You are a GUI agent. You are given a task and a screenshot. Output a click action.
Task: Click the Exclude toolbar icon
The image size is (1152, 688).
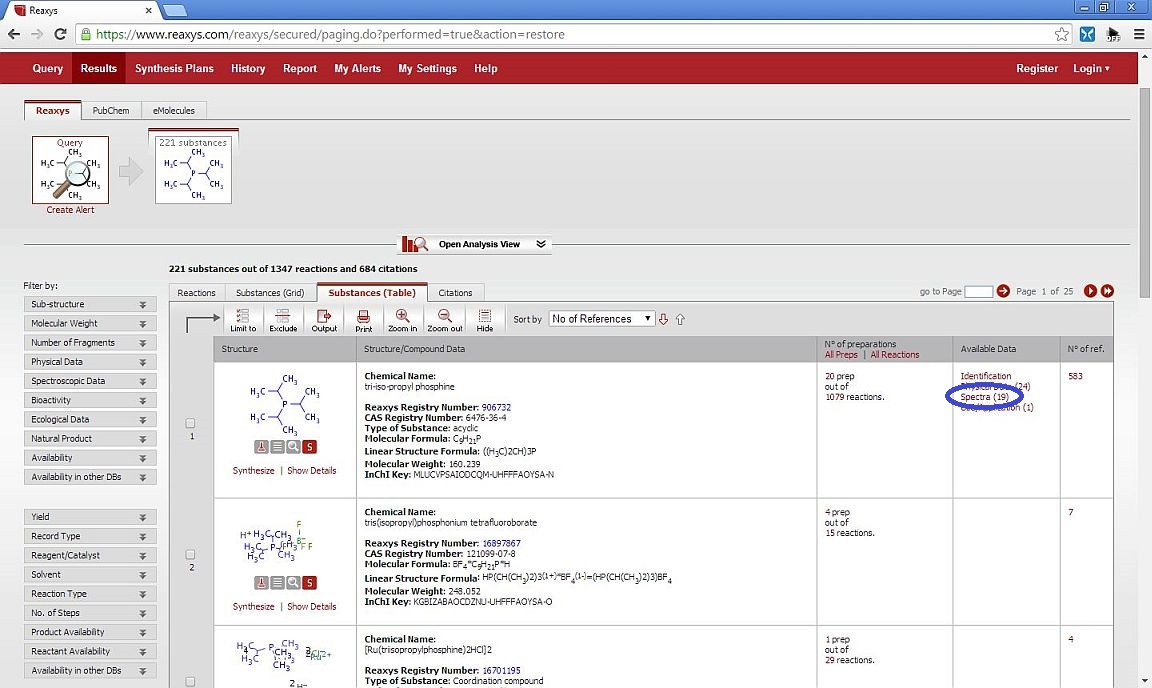tap(283, 320)
